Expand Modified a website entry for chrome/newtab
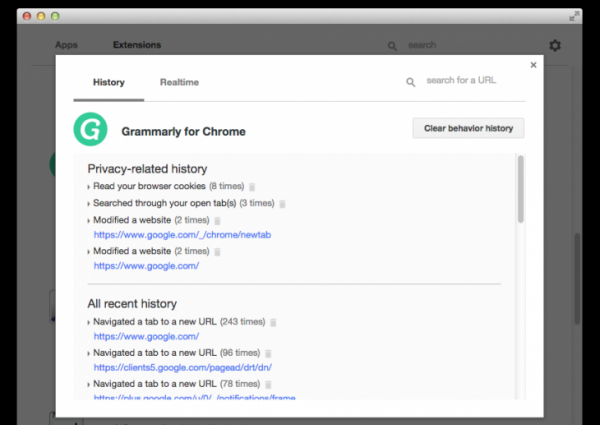The height and width of the screenshot is (425, 600). click(88, 221)
